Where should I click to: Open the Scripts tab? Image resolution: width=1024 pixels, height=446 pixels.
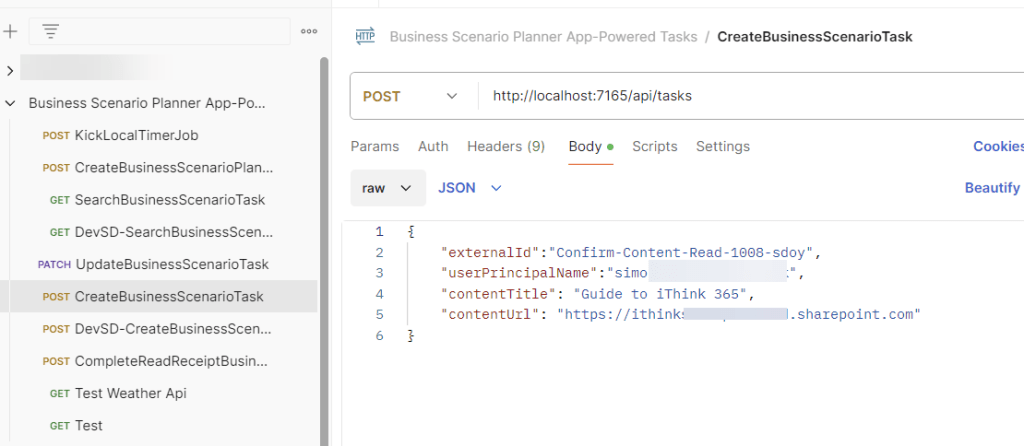(654, 146)
